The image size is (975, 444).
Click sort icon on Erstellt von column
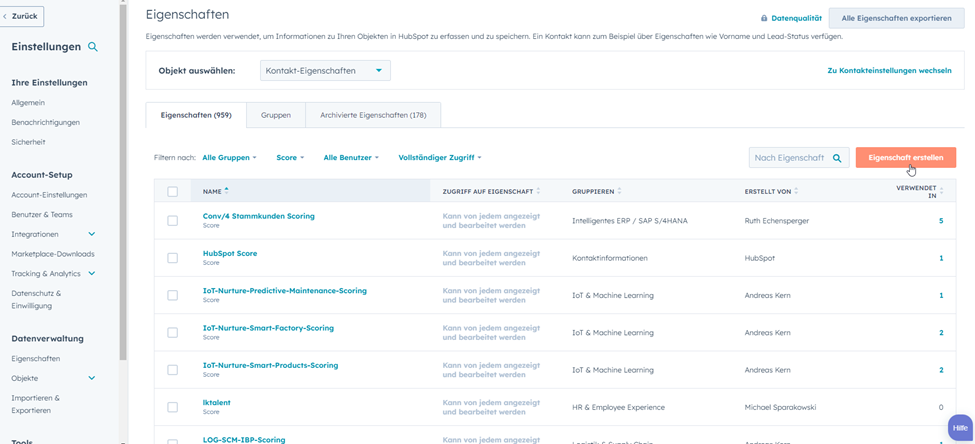[x=797, y=191]
